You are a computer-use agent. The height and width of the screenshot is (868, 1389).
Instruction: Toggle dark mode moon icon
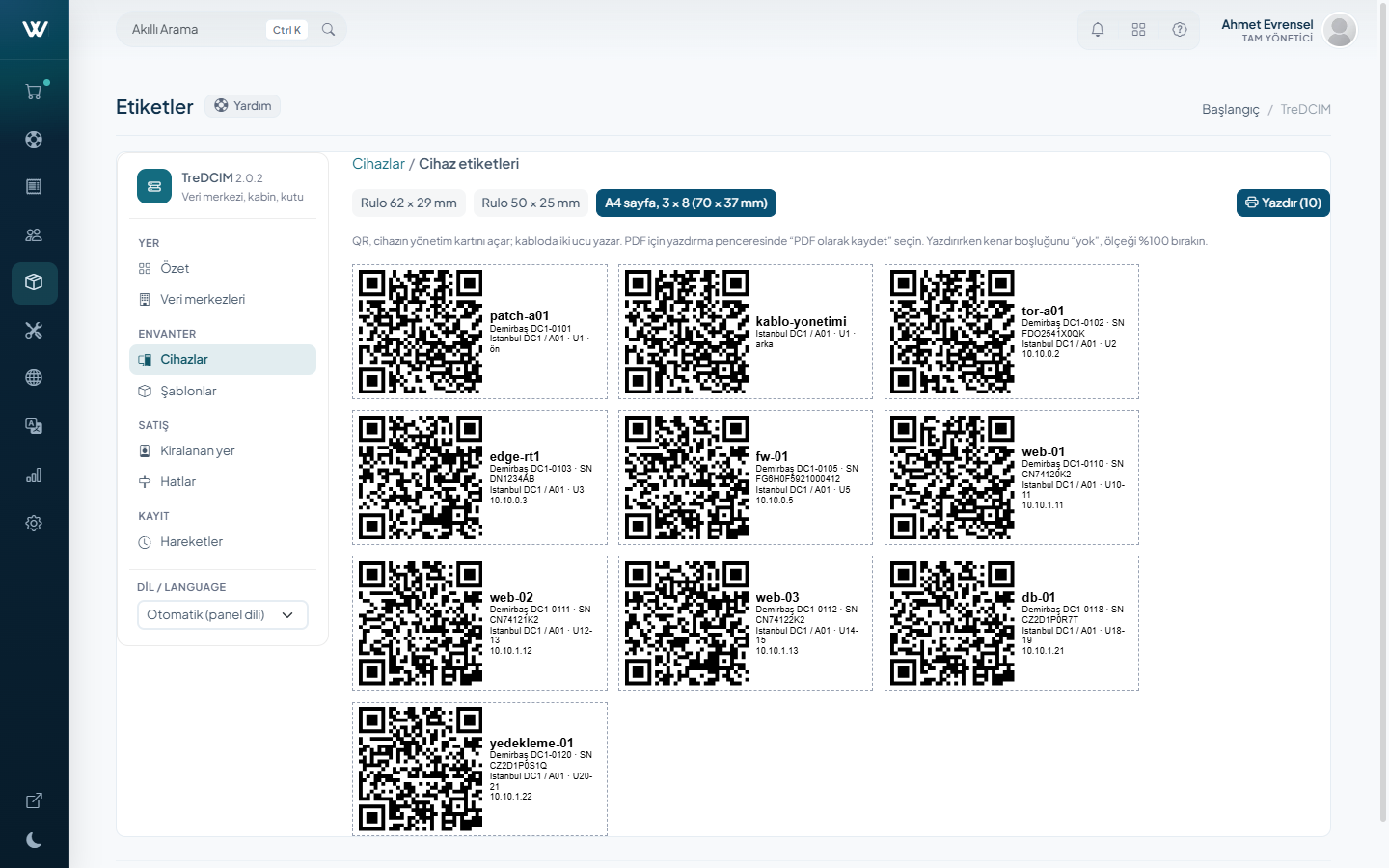point(34,840)
